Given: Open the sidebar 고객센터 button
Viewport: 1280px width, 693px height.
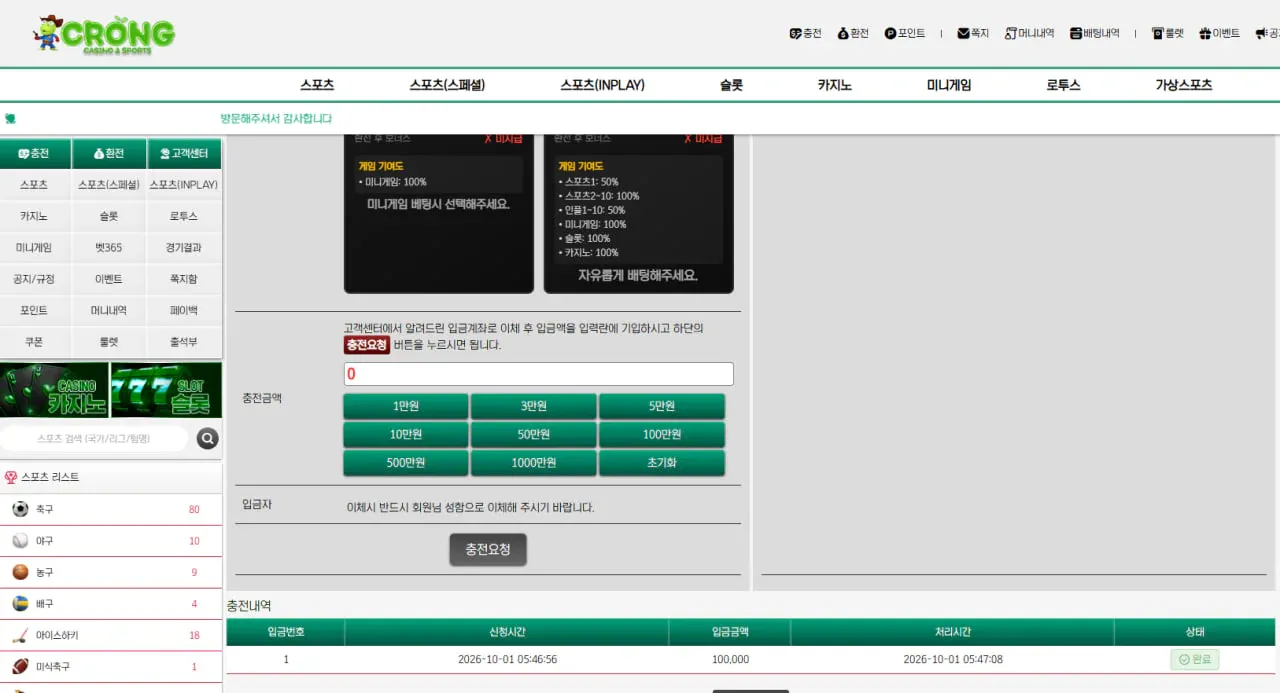Looking at the screenshot, I should coord(184,153).
